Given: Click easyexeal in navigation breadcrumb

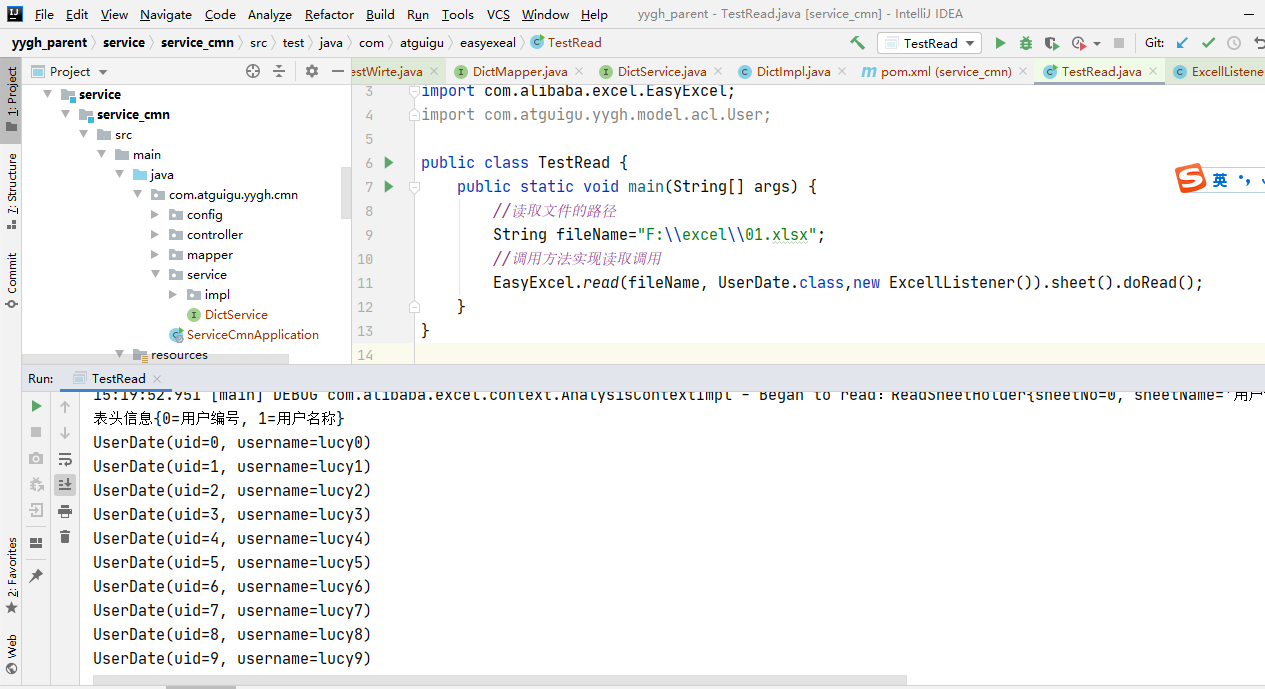Looking at the screenshot, I should pos(488,43).
